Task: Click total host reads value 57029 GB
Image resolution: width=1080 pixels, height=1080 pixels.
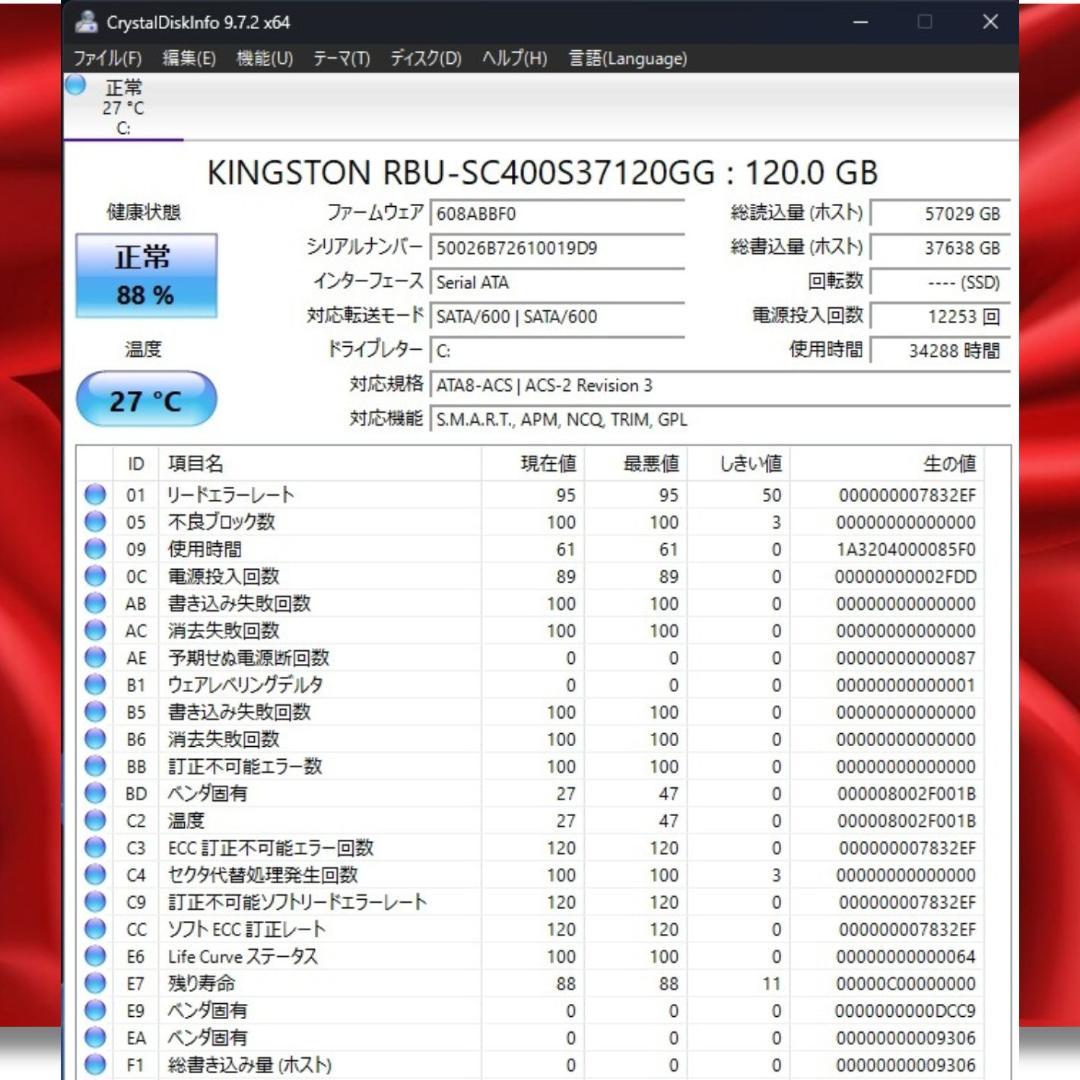Action: pyautogui.click(x=940, y=214)
